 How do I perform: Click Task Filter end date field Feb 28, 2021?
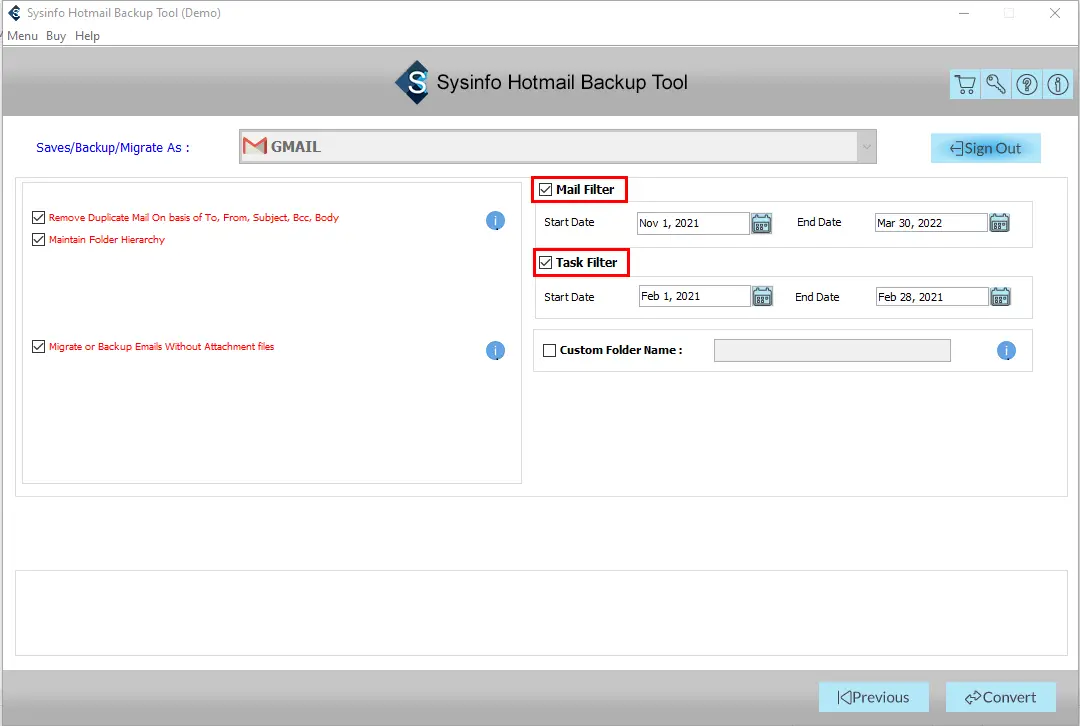pos(932,297)
